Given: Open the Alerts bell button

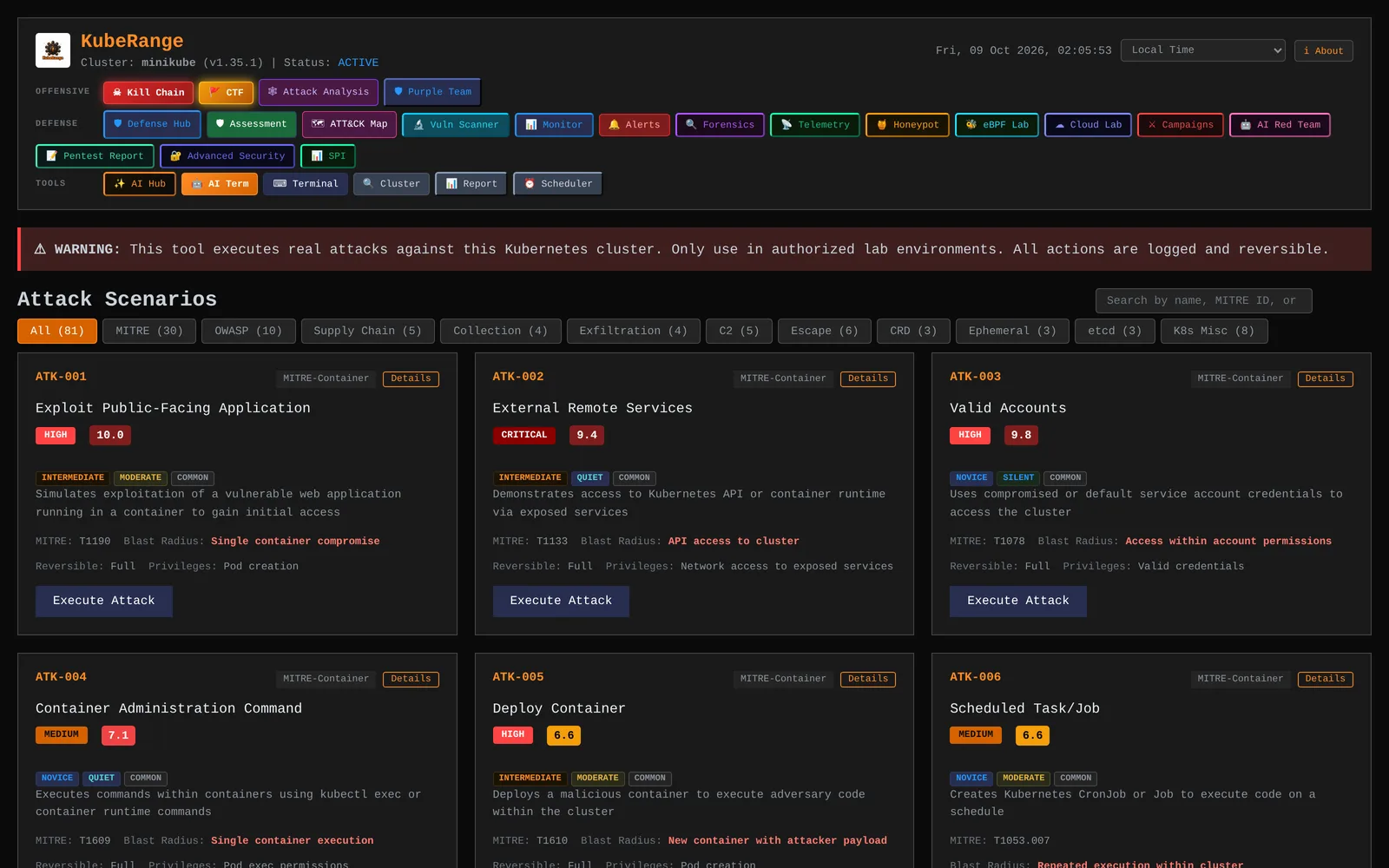Looking at the screenshot, I should click(635, 125).
